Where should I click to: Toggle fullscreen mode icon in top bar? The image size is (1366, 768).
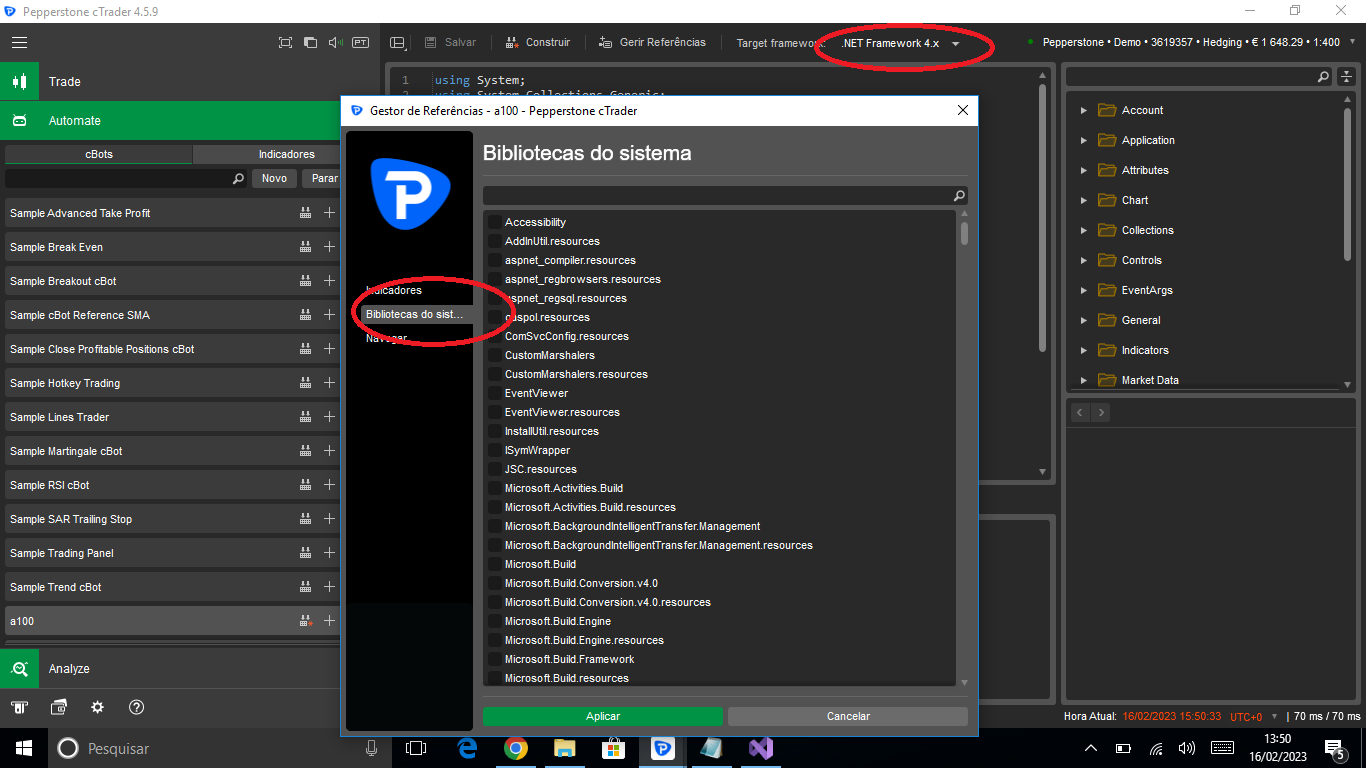(x=285, y=43)
